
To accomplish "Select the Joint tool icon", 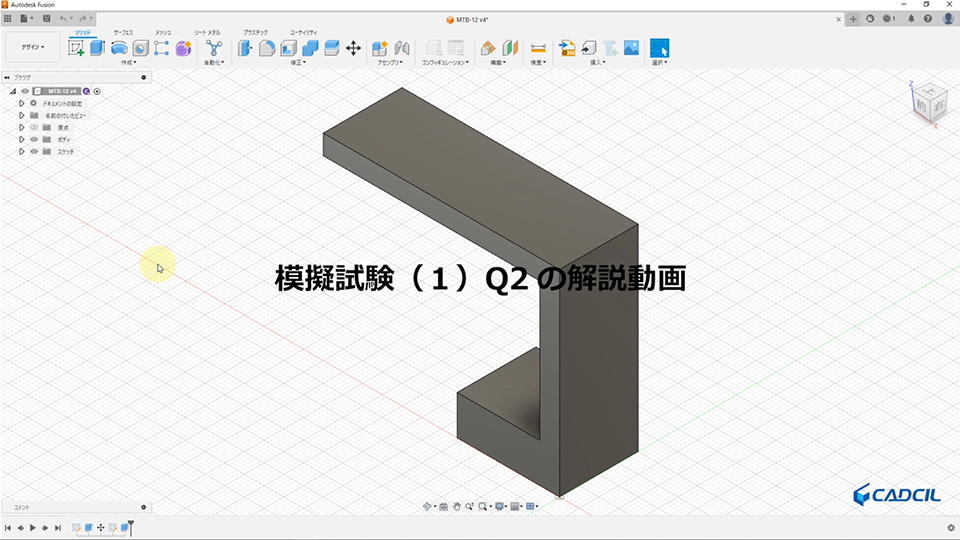I will coord(402,48).
